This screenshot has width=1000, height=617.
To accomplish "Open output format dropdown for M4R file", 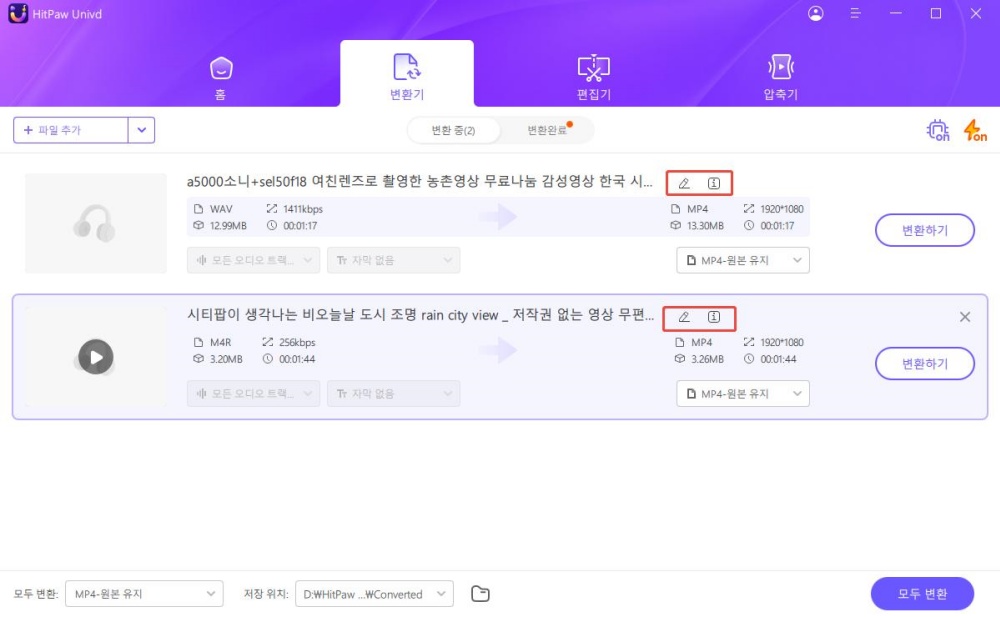I will coord(743,394).
